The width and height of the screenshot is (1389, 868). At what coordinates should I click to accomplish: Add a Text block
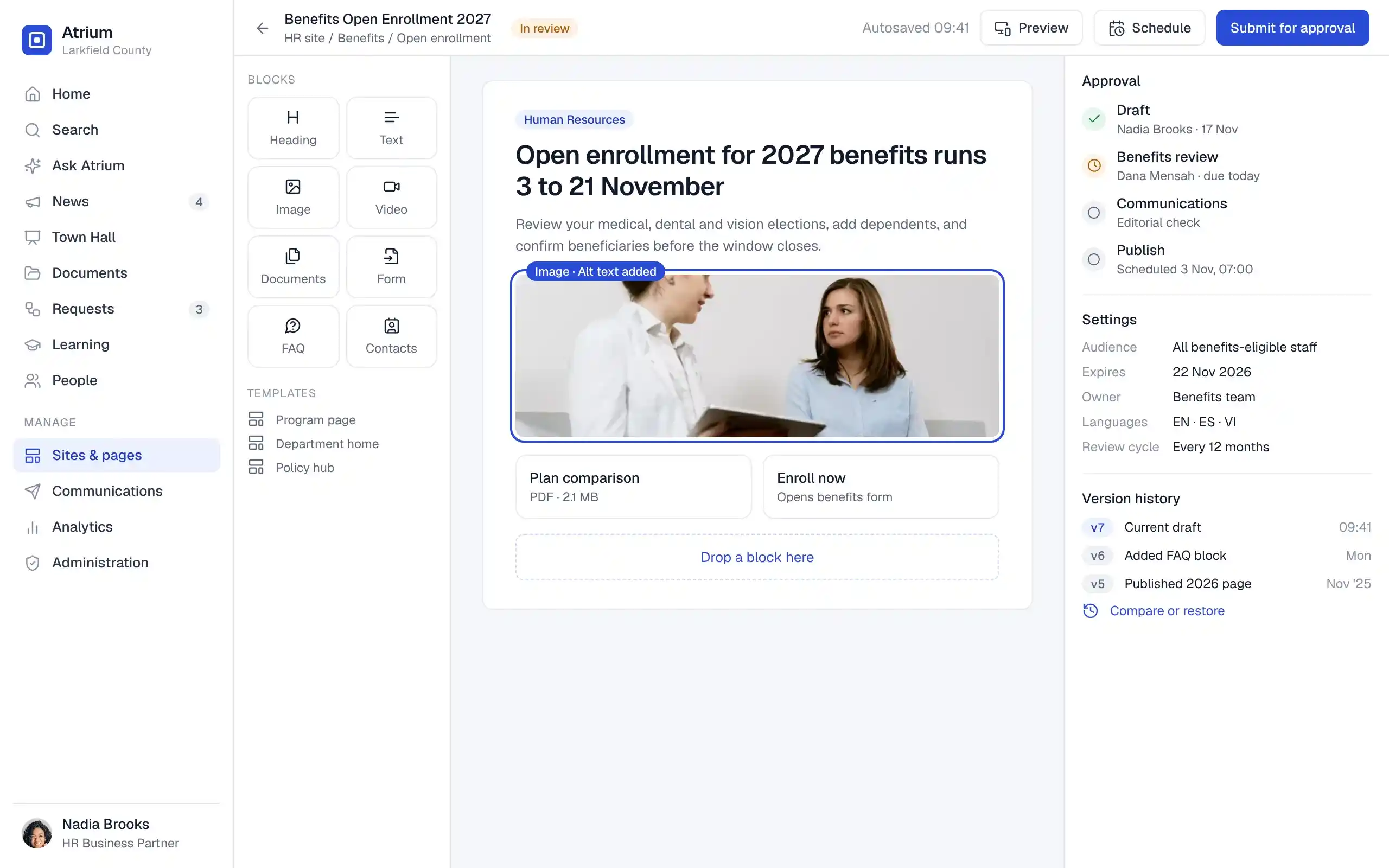(391, 128)
